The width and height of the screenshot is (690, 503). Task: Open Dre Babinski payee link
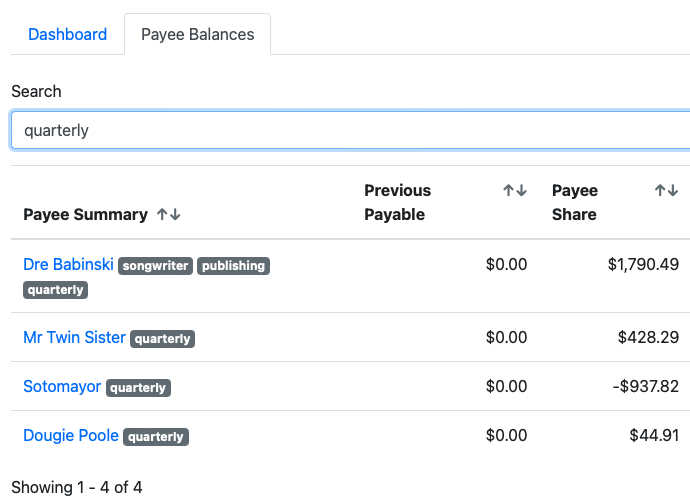click(x=68, y=265)
